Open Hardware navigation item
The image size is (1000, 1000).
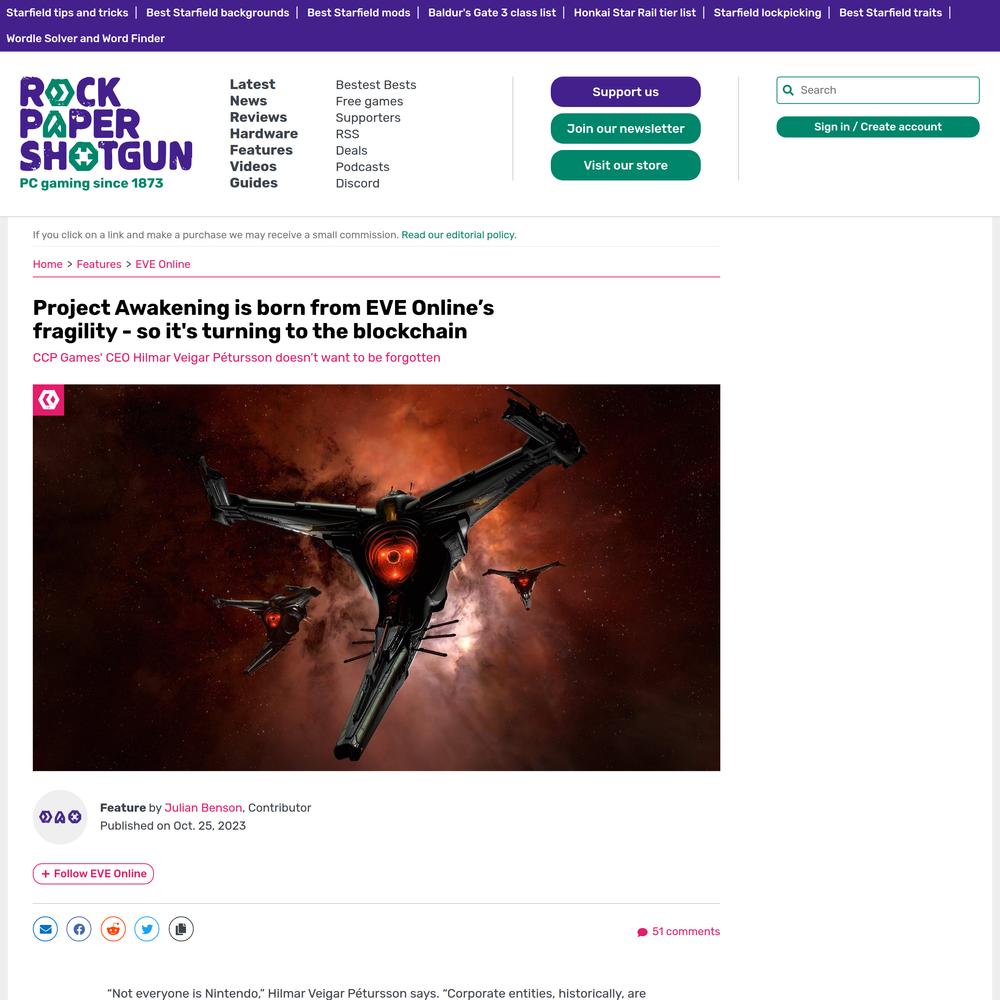[264, 134]
